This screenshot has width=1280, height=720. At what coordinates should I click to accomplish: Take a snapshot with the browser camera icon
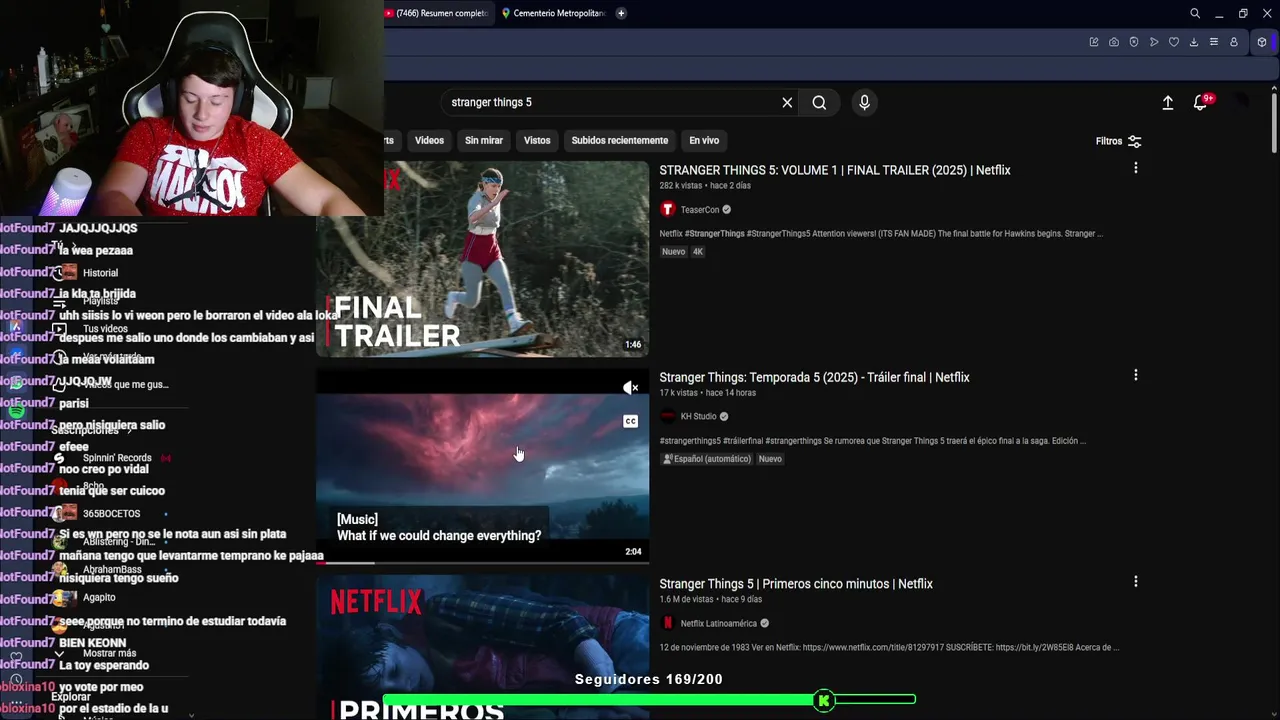[1114, 42]
